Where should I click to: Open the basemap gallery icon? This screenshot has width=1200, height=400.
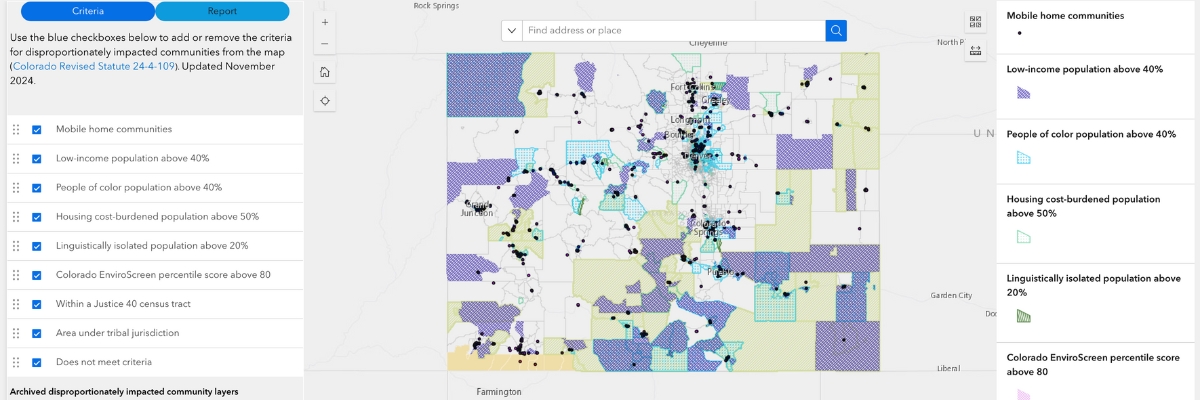(x=976, y=22)
